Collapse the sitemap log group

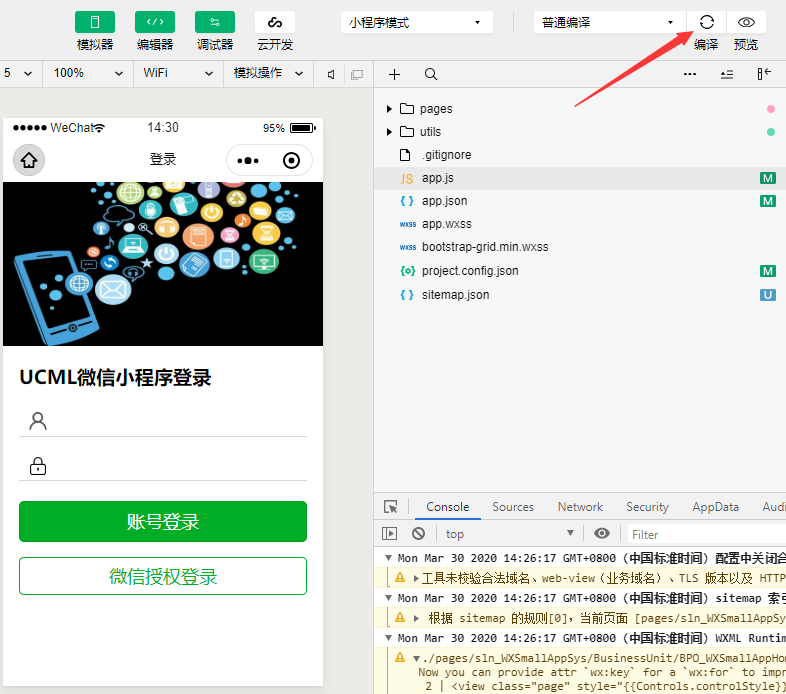click(388, 598)
